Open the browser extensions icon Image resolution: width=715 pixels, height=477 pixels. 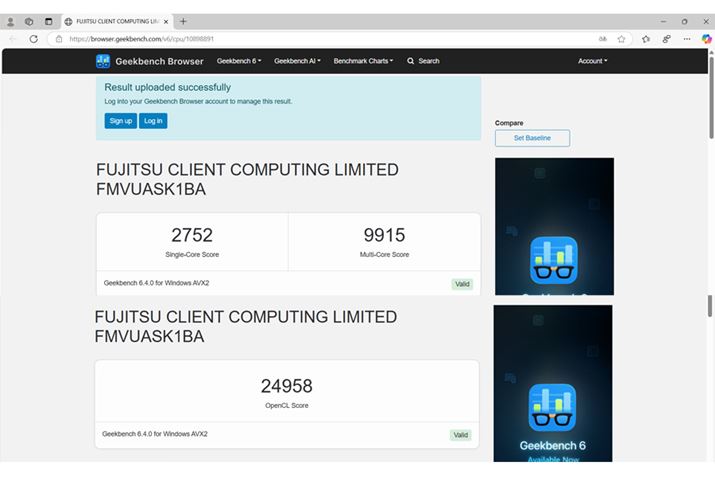click(x=667, y=39)
